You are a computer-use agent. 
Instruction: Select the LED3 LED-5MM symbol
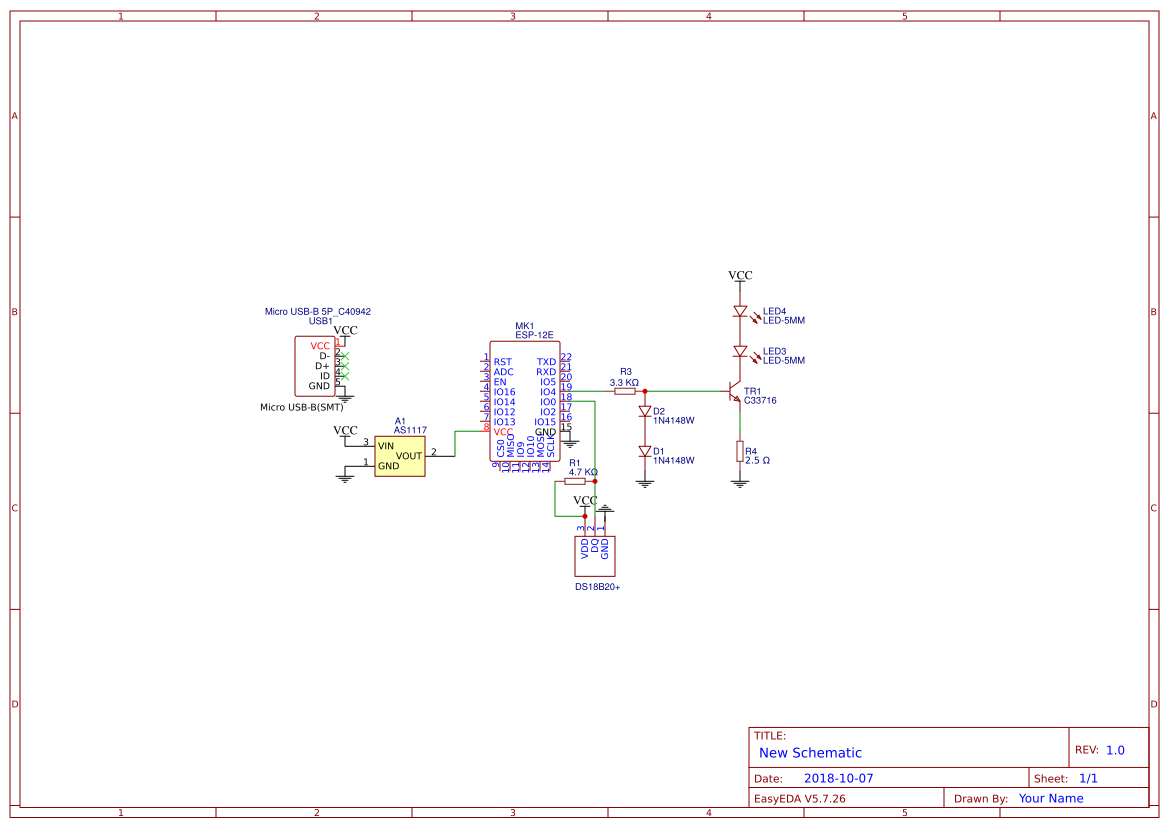tap(740, 352)
